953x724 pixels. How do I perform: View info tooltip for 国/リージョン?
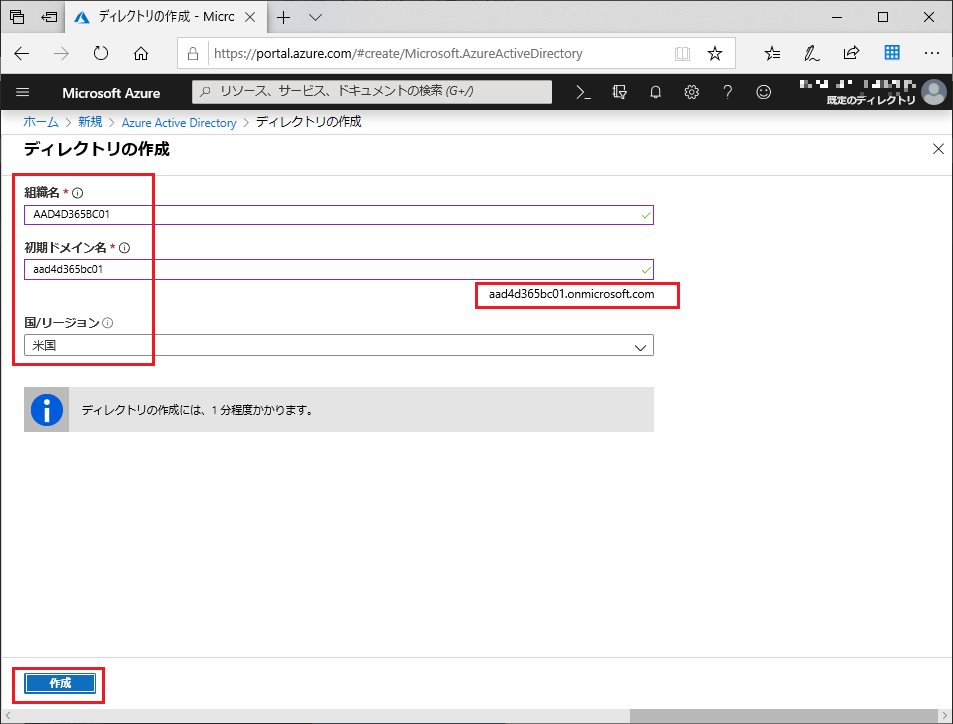(x=108, y=323)
